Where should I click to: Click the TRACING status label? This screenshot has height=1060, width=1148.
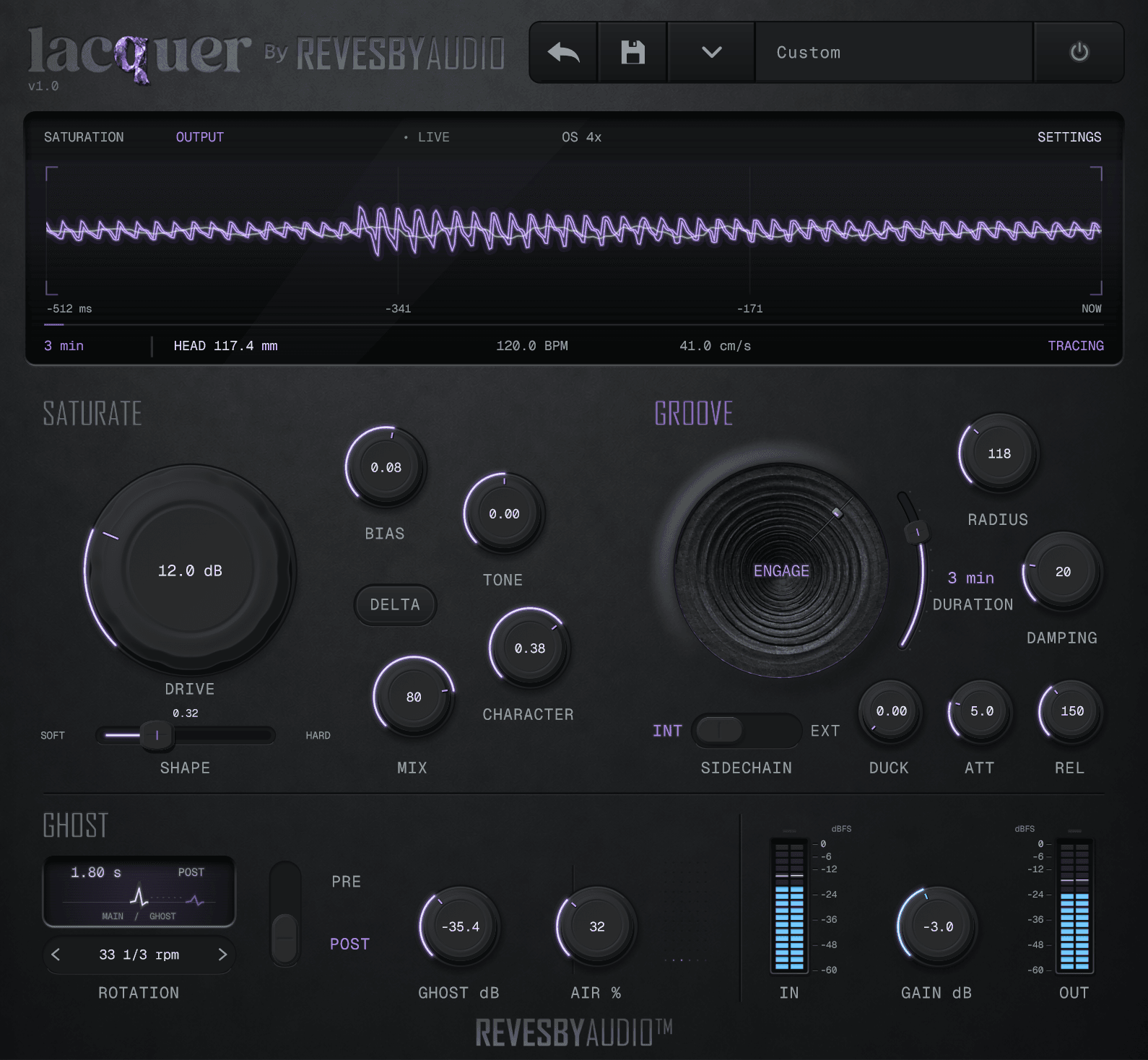pos(1076,346)
